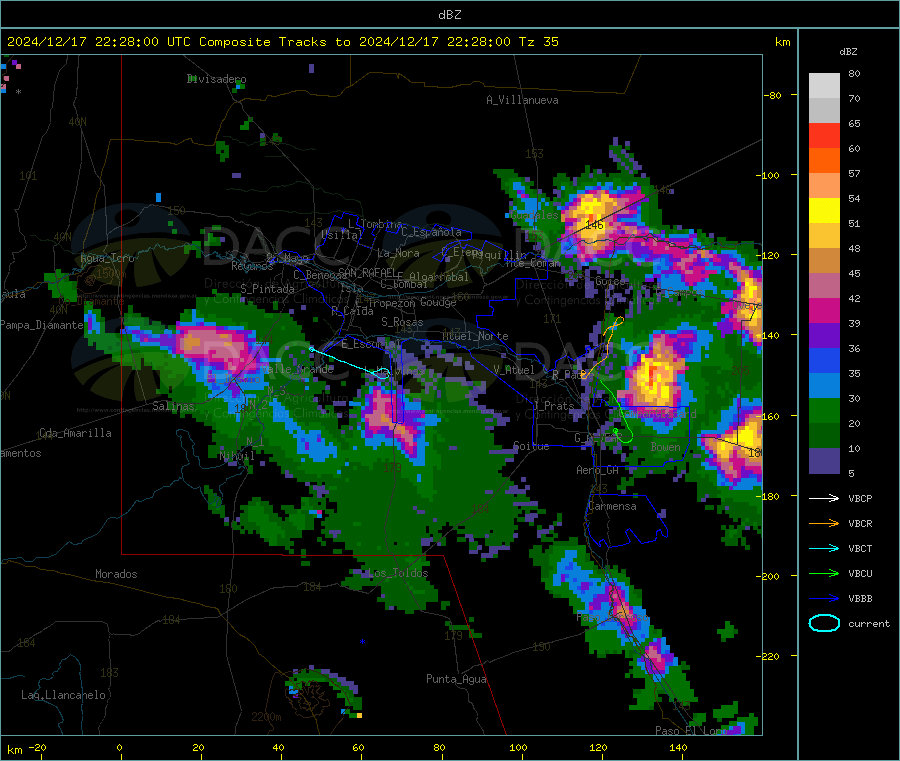Image resolution: width=900 pixels, height=761 pixels.
Task: Click the 'C_Española' place label
Action: tap(431, 232)
